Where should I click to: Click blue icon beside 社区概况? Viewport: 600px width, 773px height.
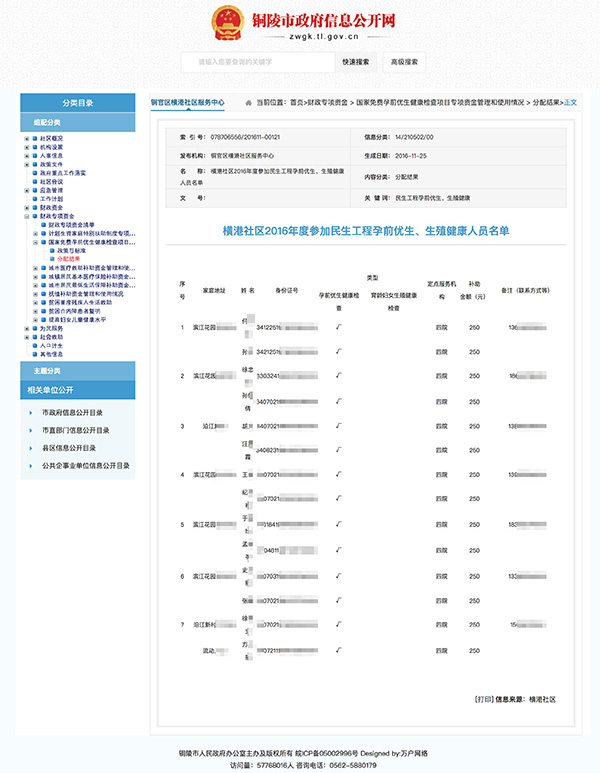(x=35, y=139)
